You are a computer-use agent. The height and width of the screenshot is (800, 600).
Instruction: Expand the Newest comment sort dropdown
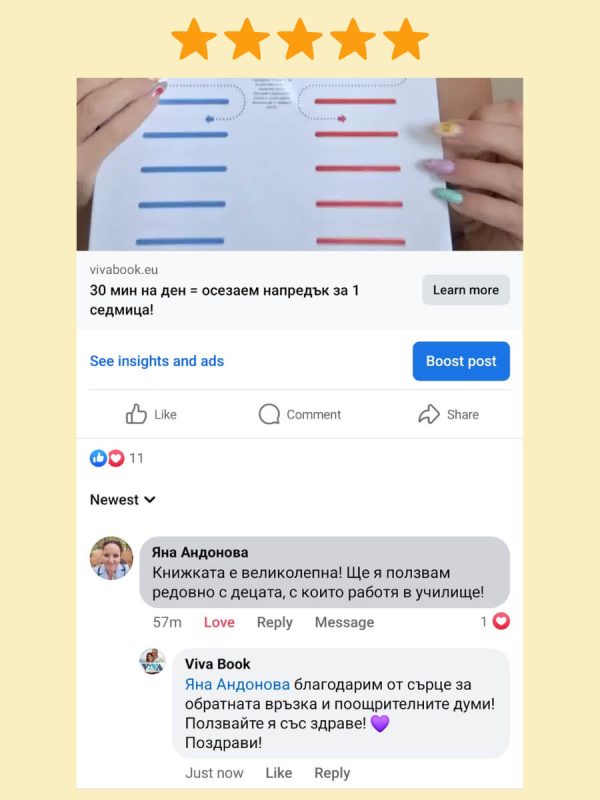122,499
